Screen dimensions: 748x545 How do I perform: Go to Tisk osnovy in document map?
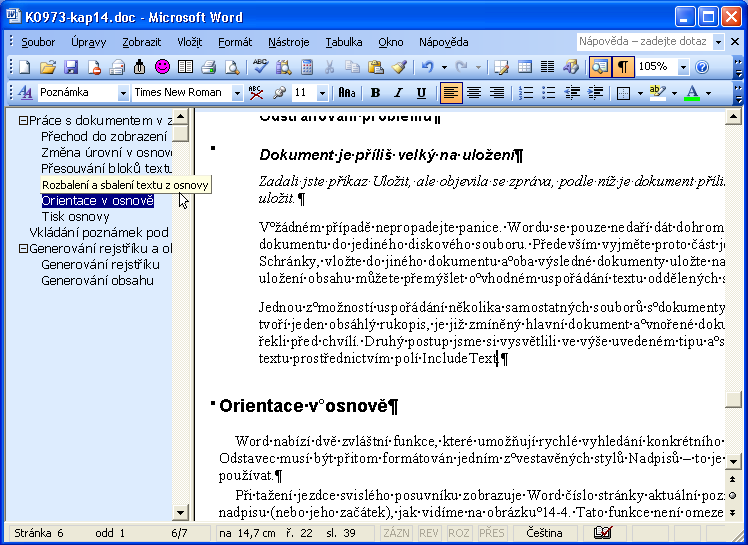point(75,217)
